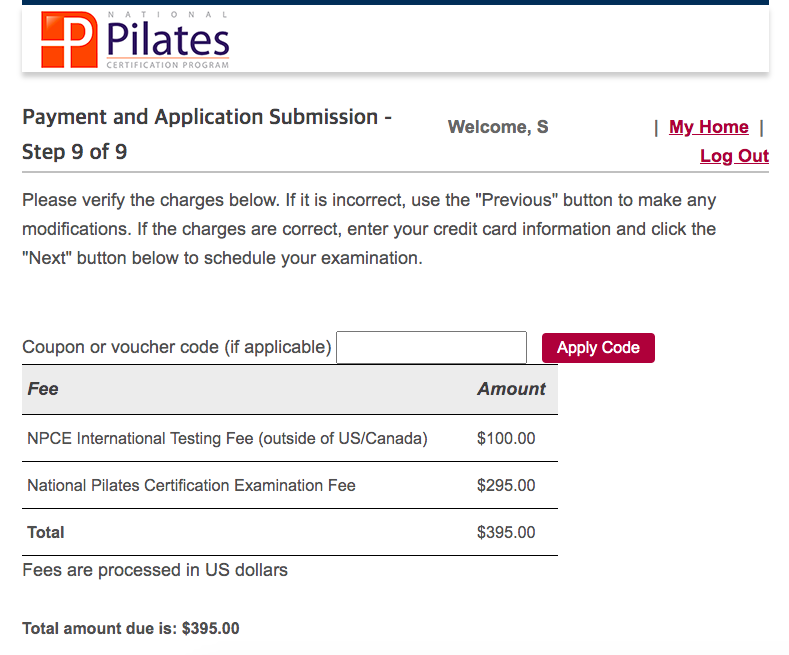Click the Apply Code button
The height and width of the screenshot is (655, 789).
coord(598,348)
